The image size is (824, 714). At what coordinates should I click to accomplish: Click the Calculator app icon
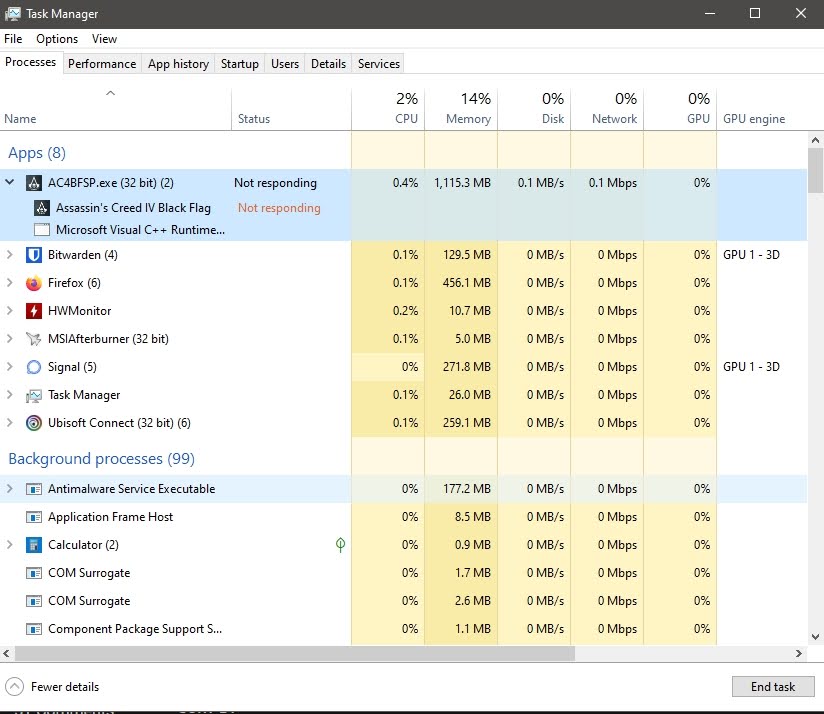[x=34, y=545]
